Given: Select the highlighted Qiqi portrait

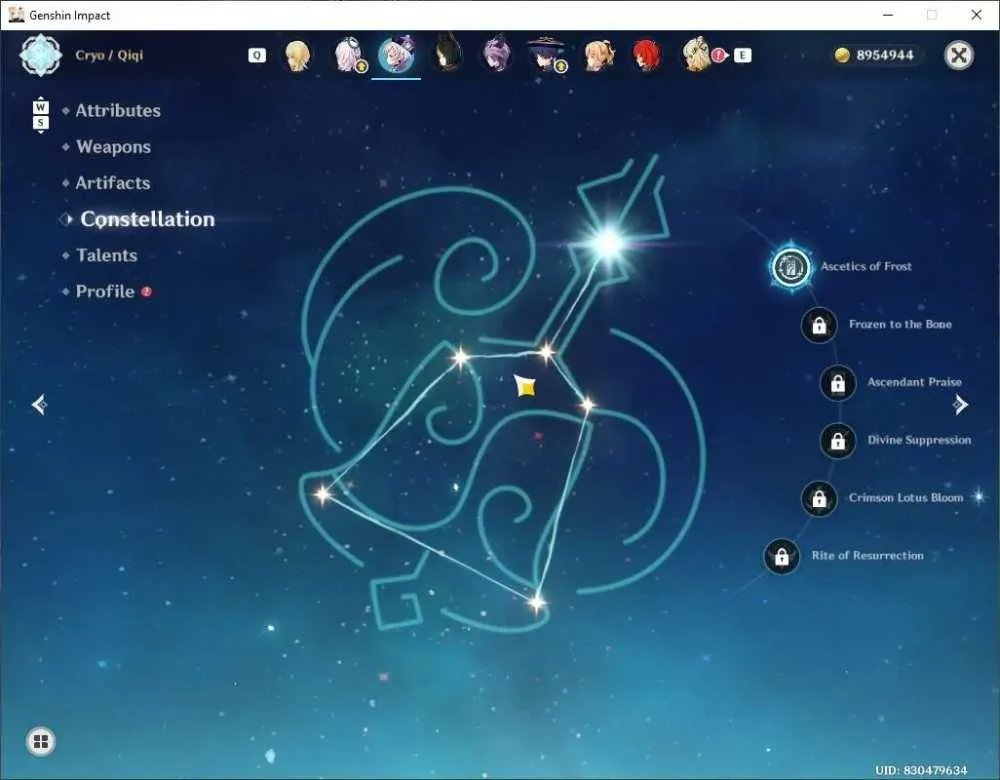Looking at the screenshot, I should 396,55.
